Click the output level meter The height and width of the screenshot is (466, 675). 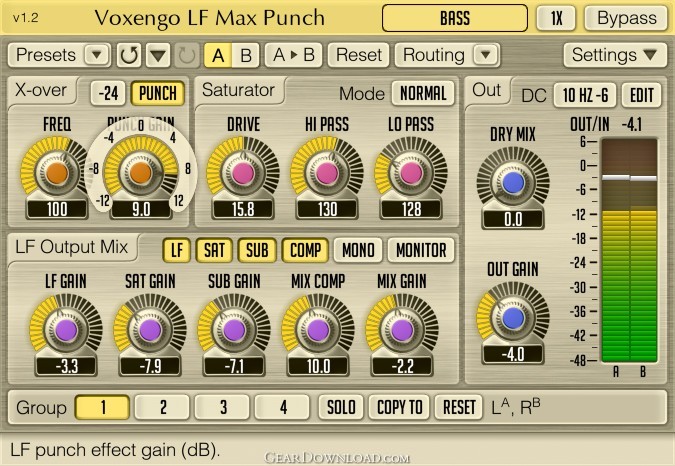tap(629, 250)
